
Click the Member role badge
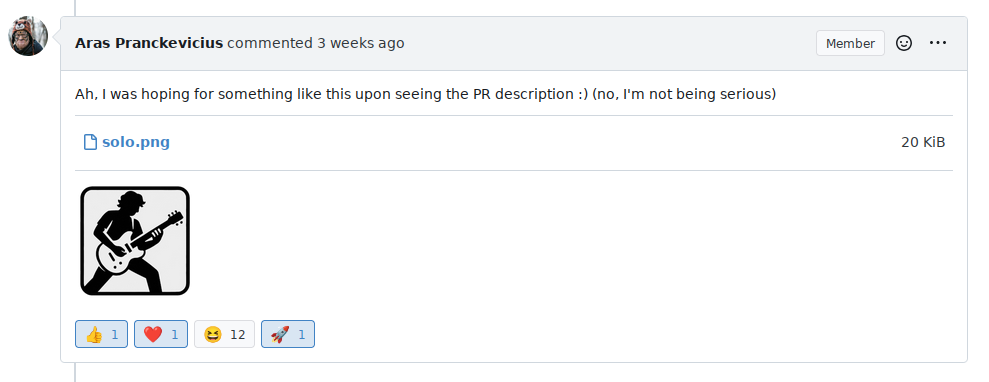[x=850, y=43]
